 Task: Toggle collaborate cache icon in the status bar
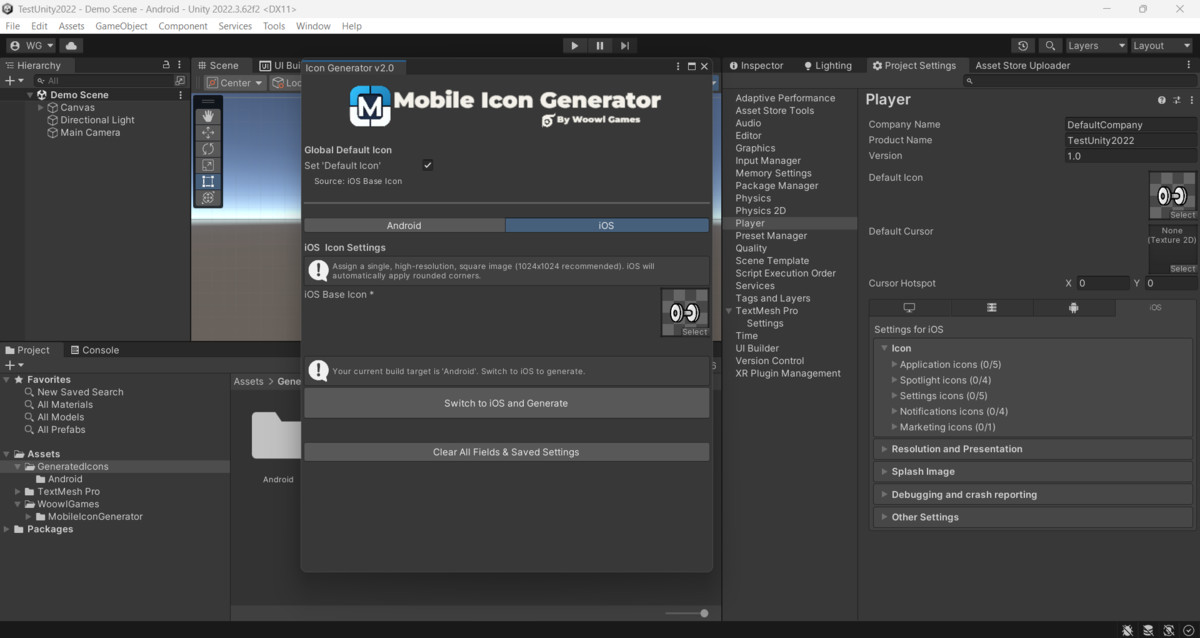pos(1148,630)
